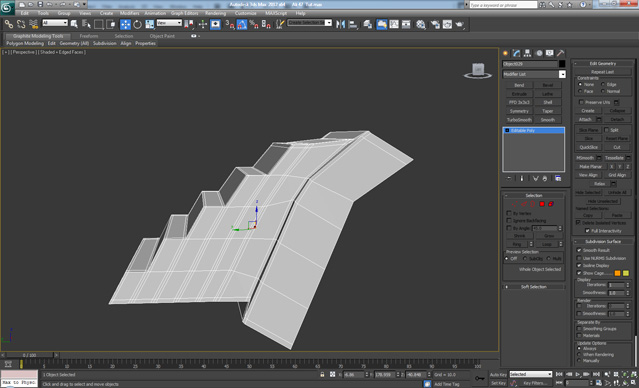Open the Rendering menu
This screenshot has height=388, width=639.
(x=215, y=13)
